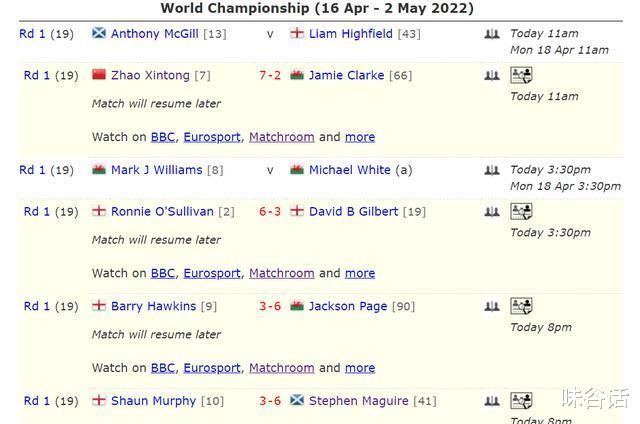
Task: View match details icon for Murphy v Maguire
Action: click(521, 401)
